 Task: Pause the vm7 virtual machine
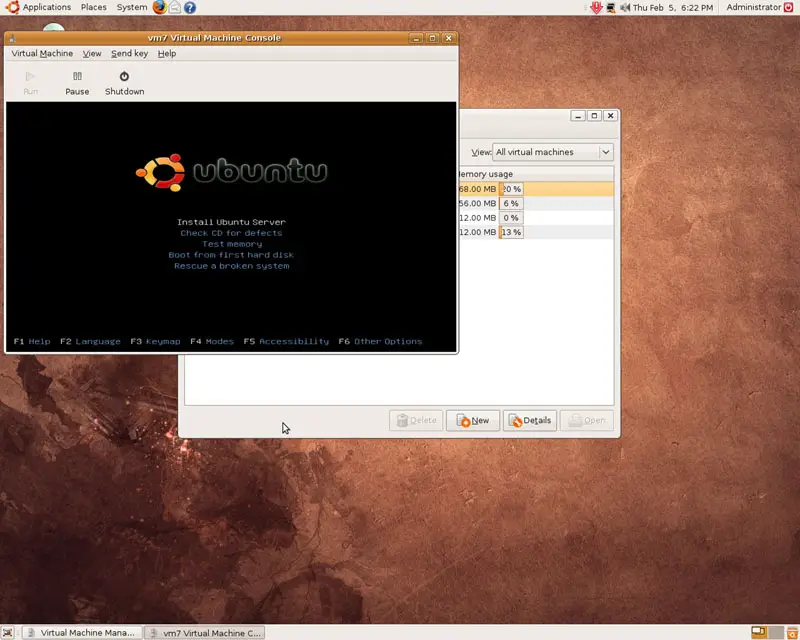coord(77,83)
